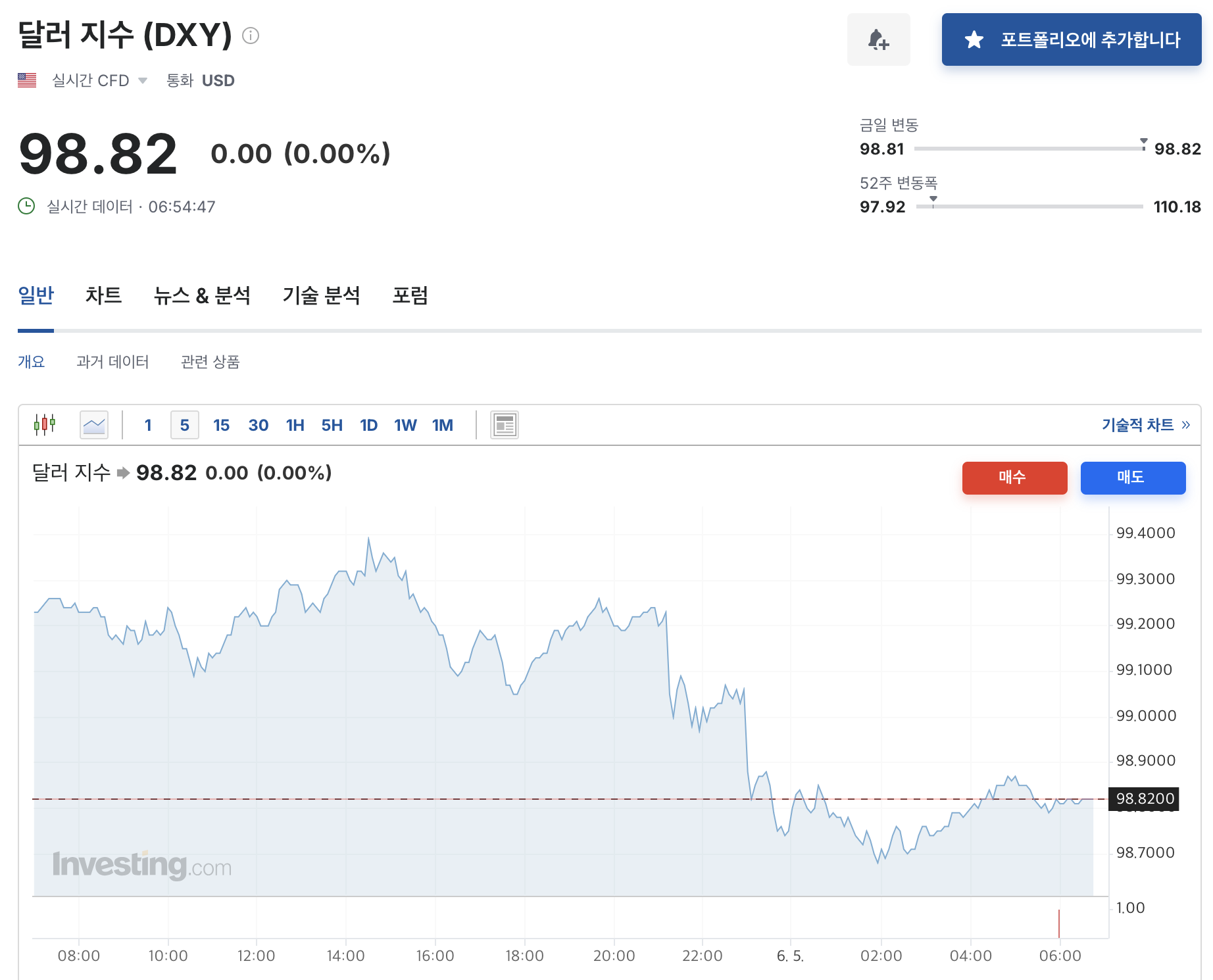Select the 개요 sub-tab

tap(31, 362)
